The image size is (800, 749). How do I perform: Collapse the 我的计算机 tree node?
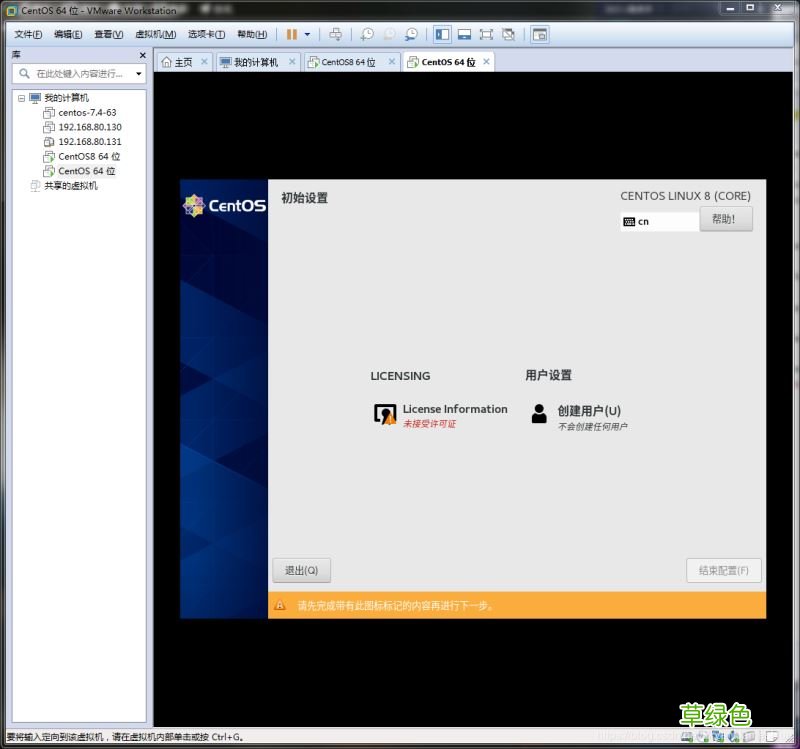(22, 98)
